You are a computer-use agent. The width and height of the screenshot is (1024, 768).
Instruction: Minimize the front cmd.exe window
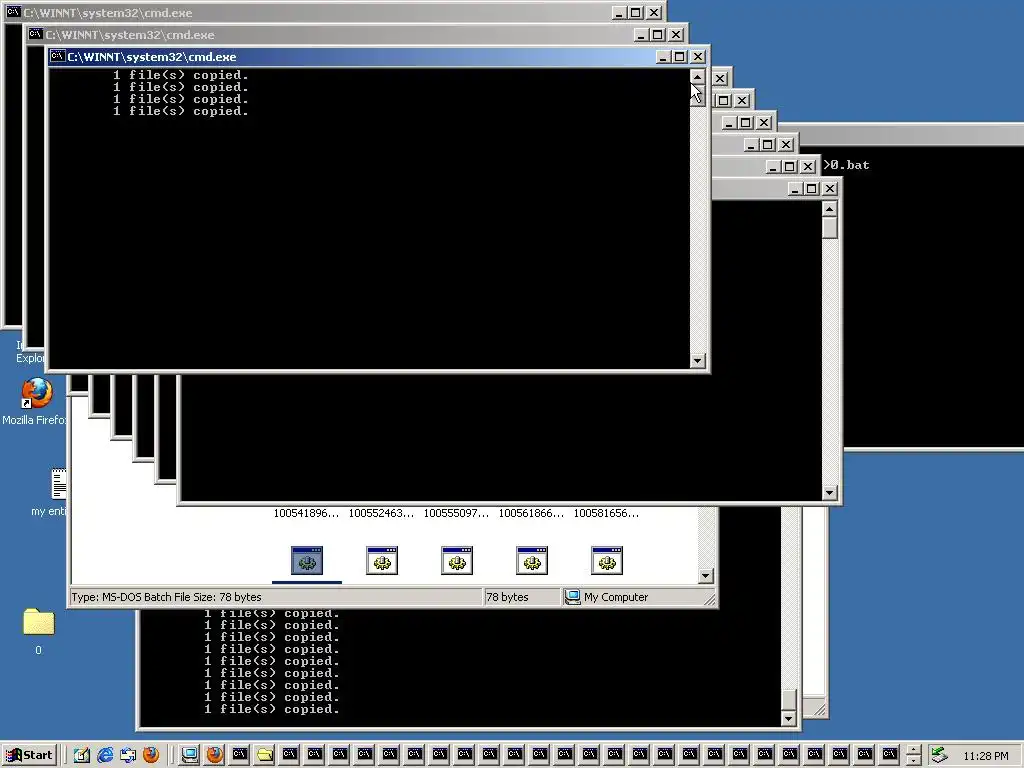[x=663, y=57]
